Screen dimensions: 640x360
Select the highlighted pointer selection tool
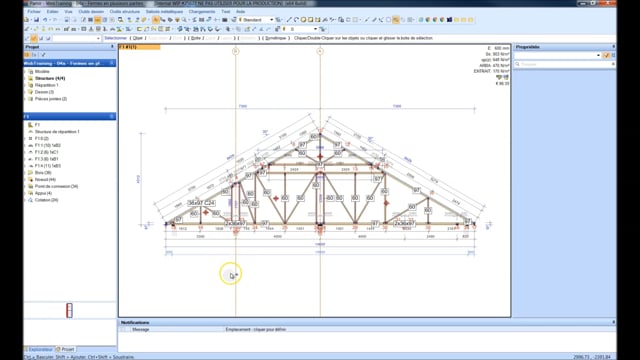click(156, 20)
